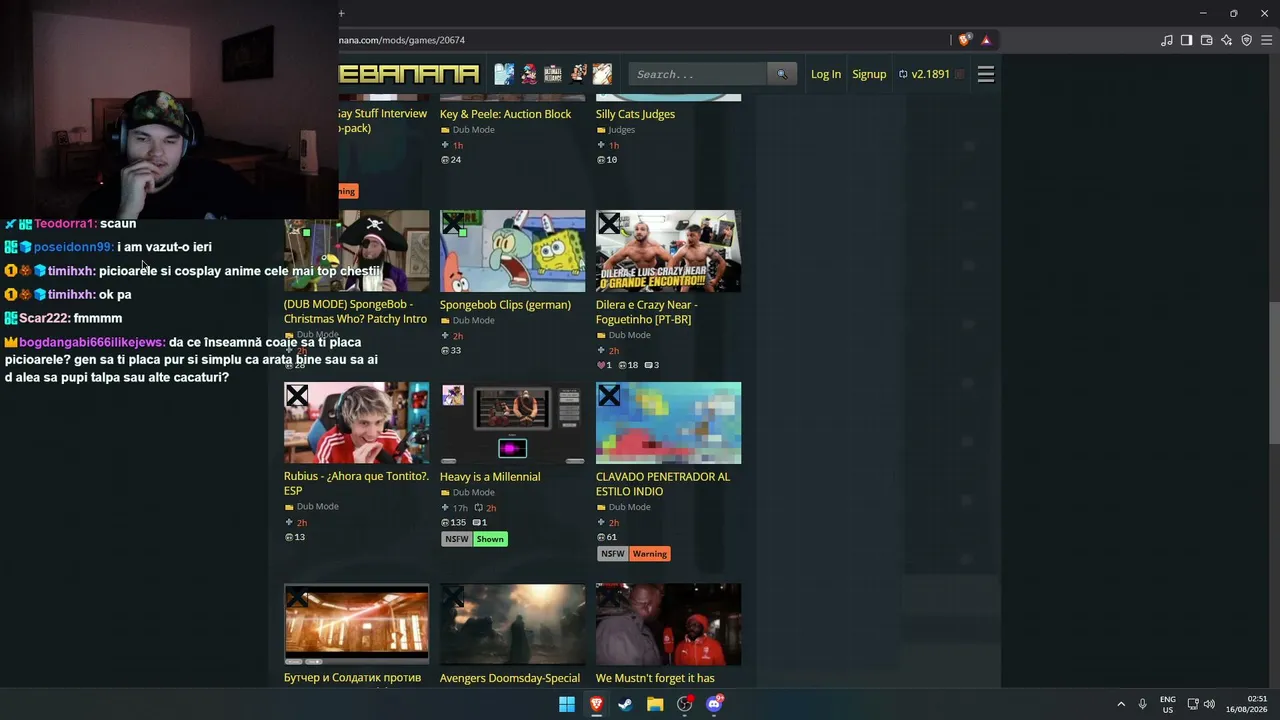This screenshot has height=720, width=1280.
Task: Click the Brave VPN shield icon
Action: 1246,40
